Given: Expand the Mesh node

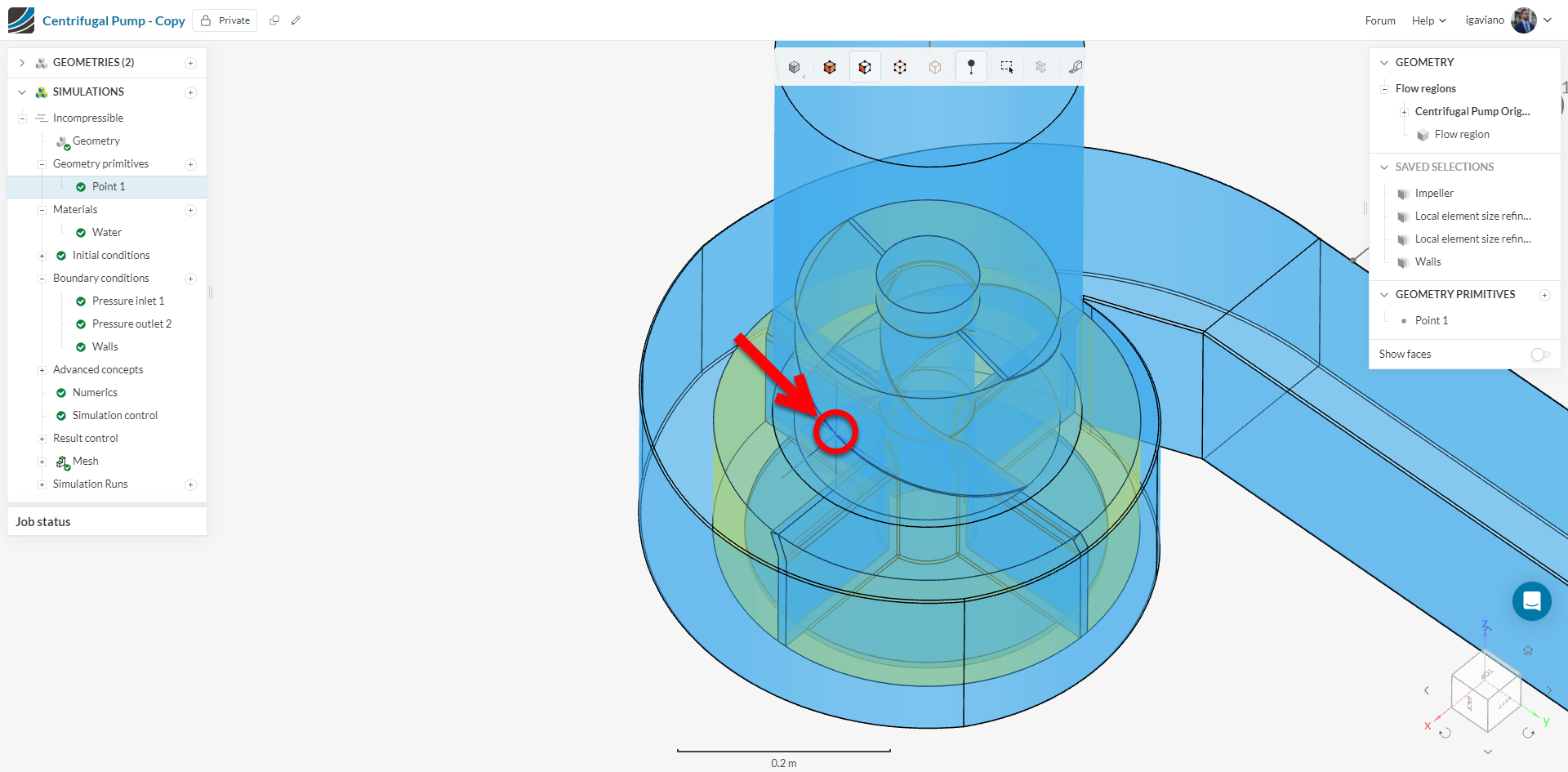Looking at the screenshot, I should pos(42,462).
